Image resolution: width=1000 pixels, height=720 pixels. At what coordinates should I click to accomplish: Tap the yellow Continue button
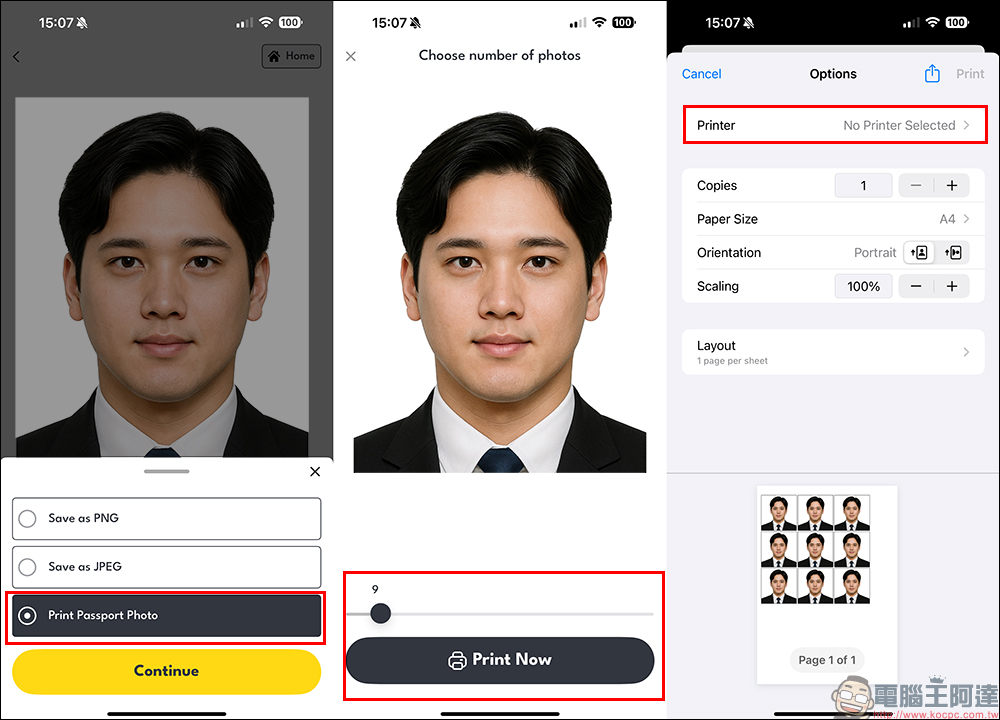pos(166,671)
